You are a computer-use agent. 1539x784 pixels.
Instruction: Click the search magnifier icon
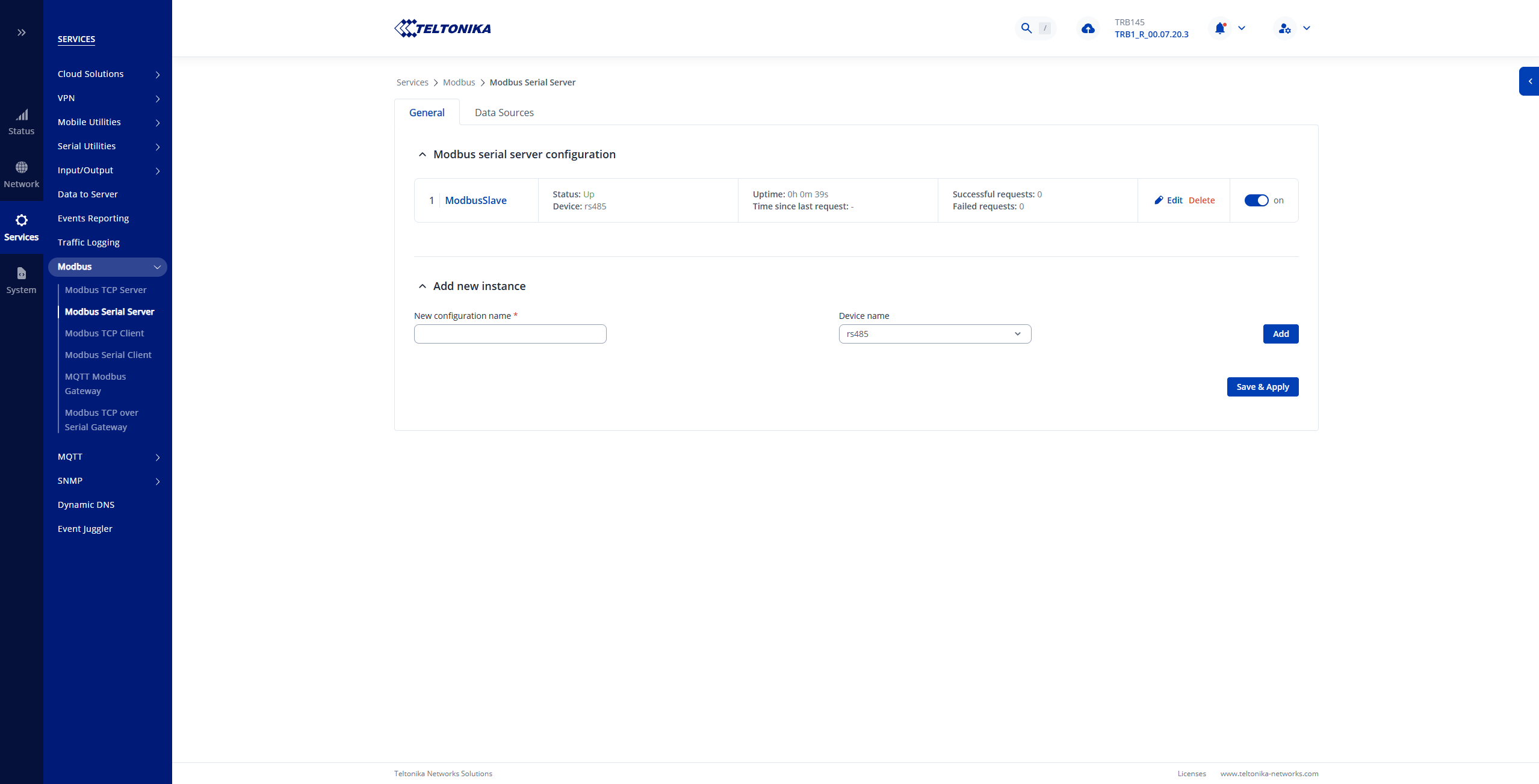point(1026,28)
